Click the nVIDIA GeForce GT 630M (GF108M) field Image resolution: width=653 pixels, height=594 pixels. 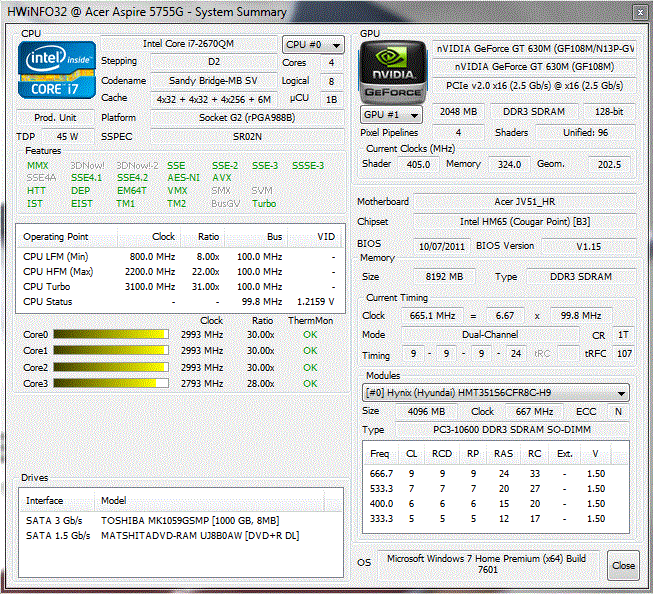click(x=534, y=67)
